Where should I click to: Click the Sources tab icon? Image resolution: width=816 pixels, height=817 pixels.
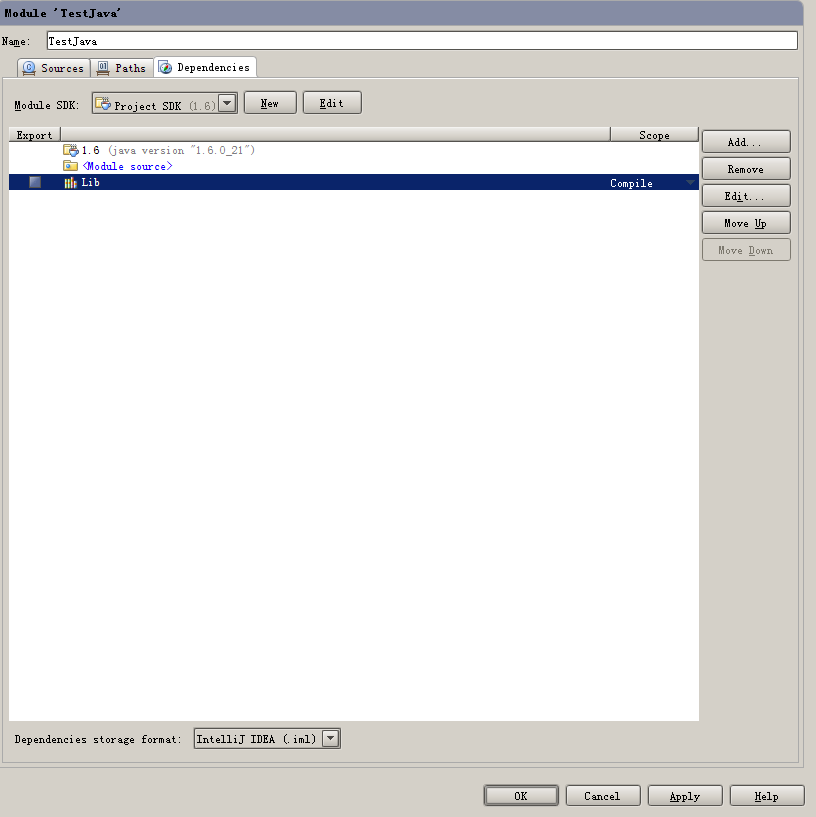click(29, 68)
